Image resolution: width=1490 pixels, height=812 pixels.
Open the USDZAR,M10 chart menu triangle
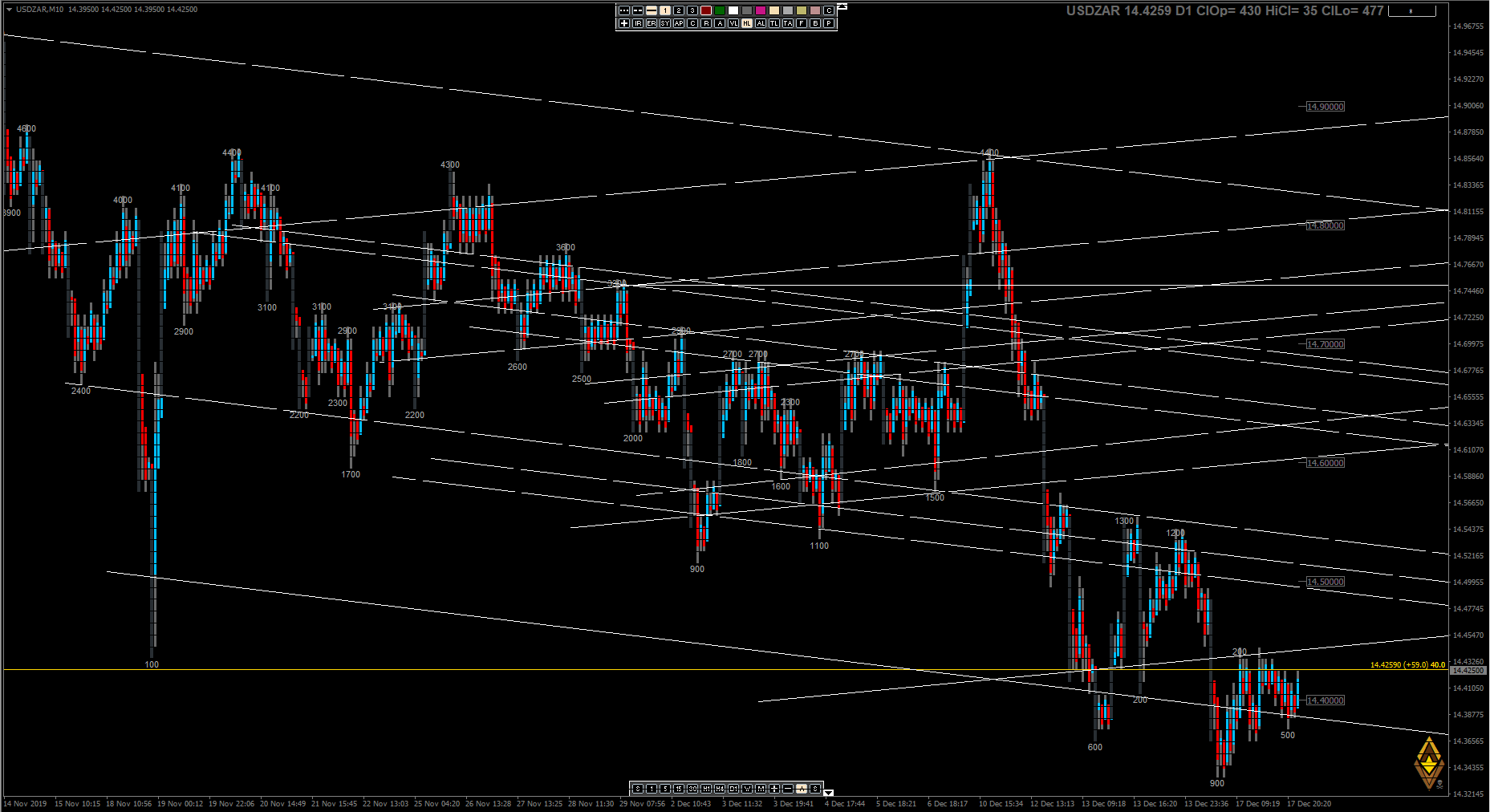[9, 10]
